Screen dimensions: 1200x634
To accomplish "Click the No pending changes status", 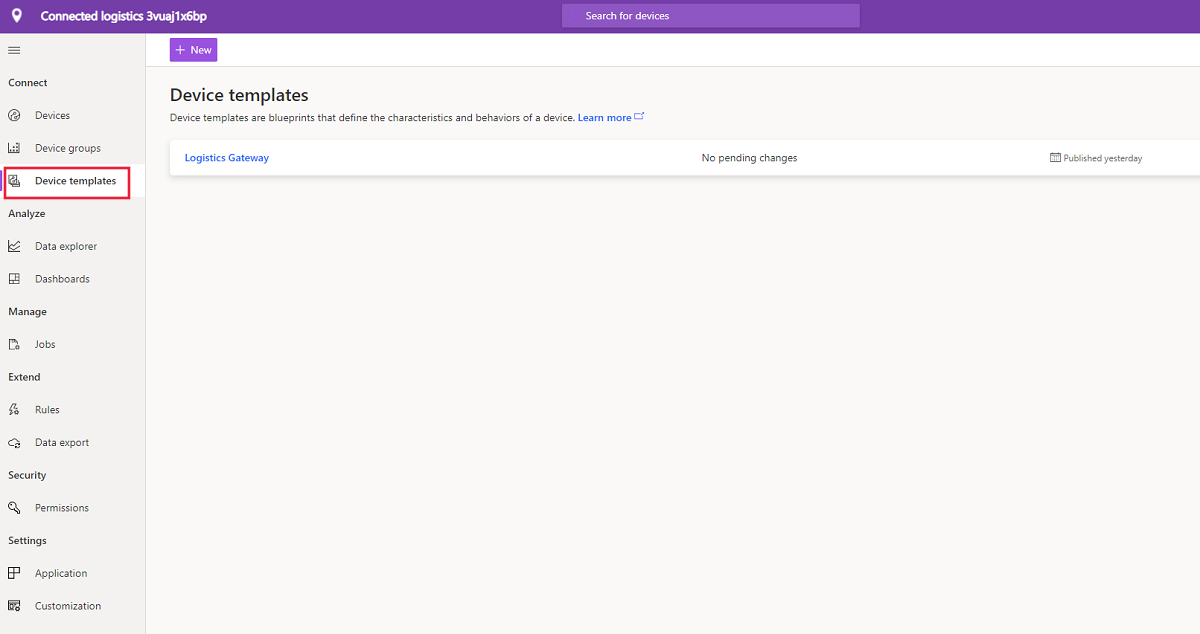I will (749, 157).
